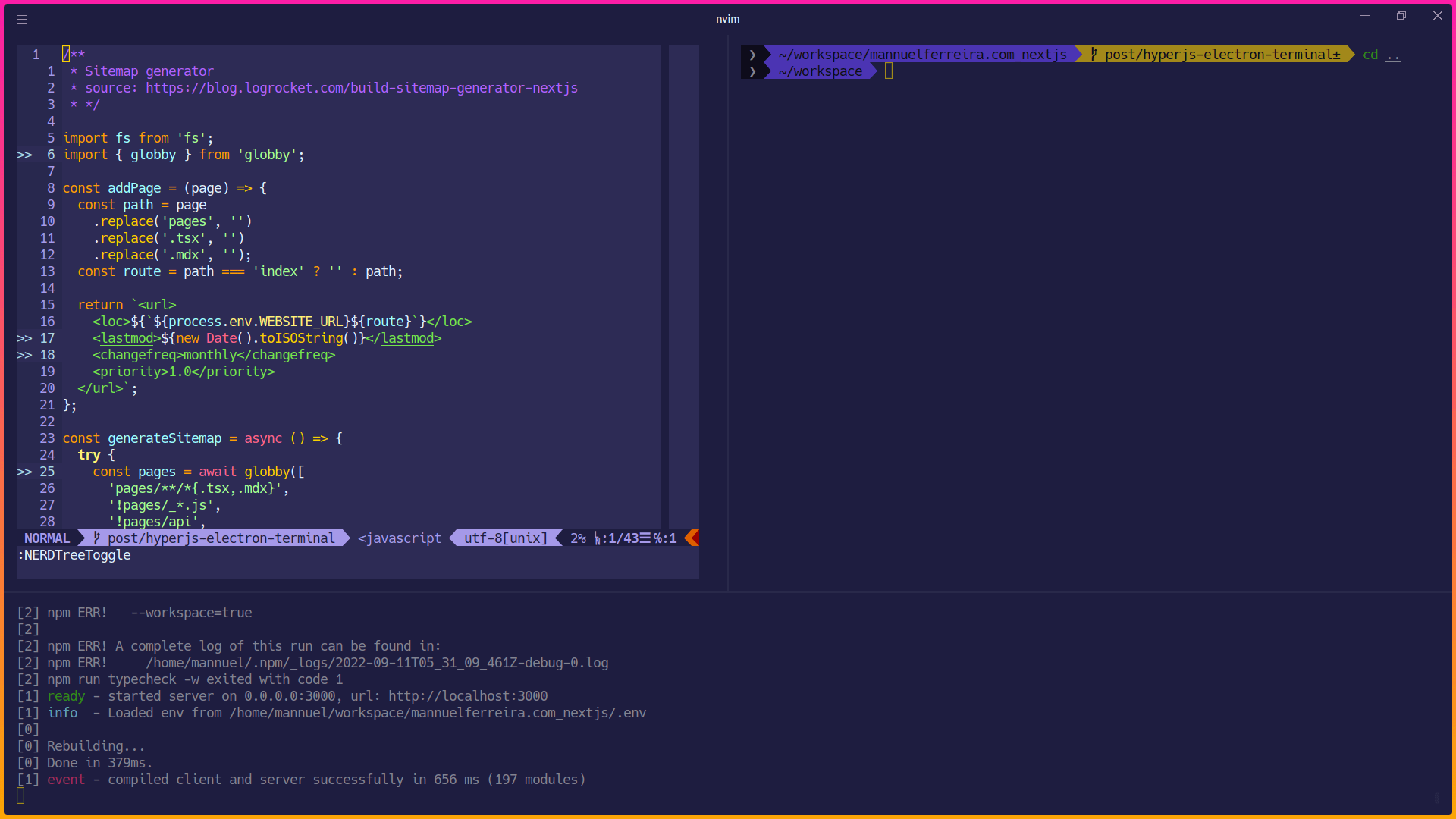Click the 'info' label in the log
1456x819 pixels.
pos(62,713)
